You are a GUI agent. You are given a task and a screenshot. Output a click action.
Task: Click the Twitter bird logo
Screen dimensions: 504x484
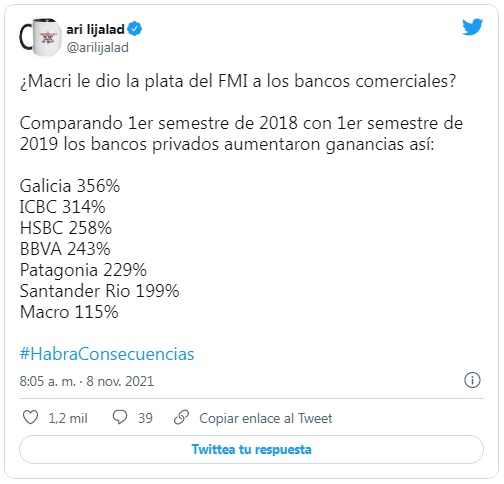[472, 27]
